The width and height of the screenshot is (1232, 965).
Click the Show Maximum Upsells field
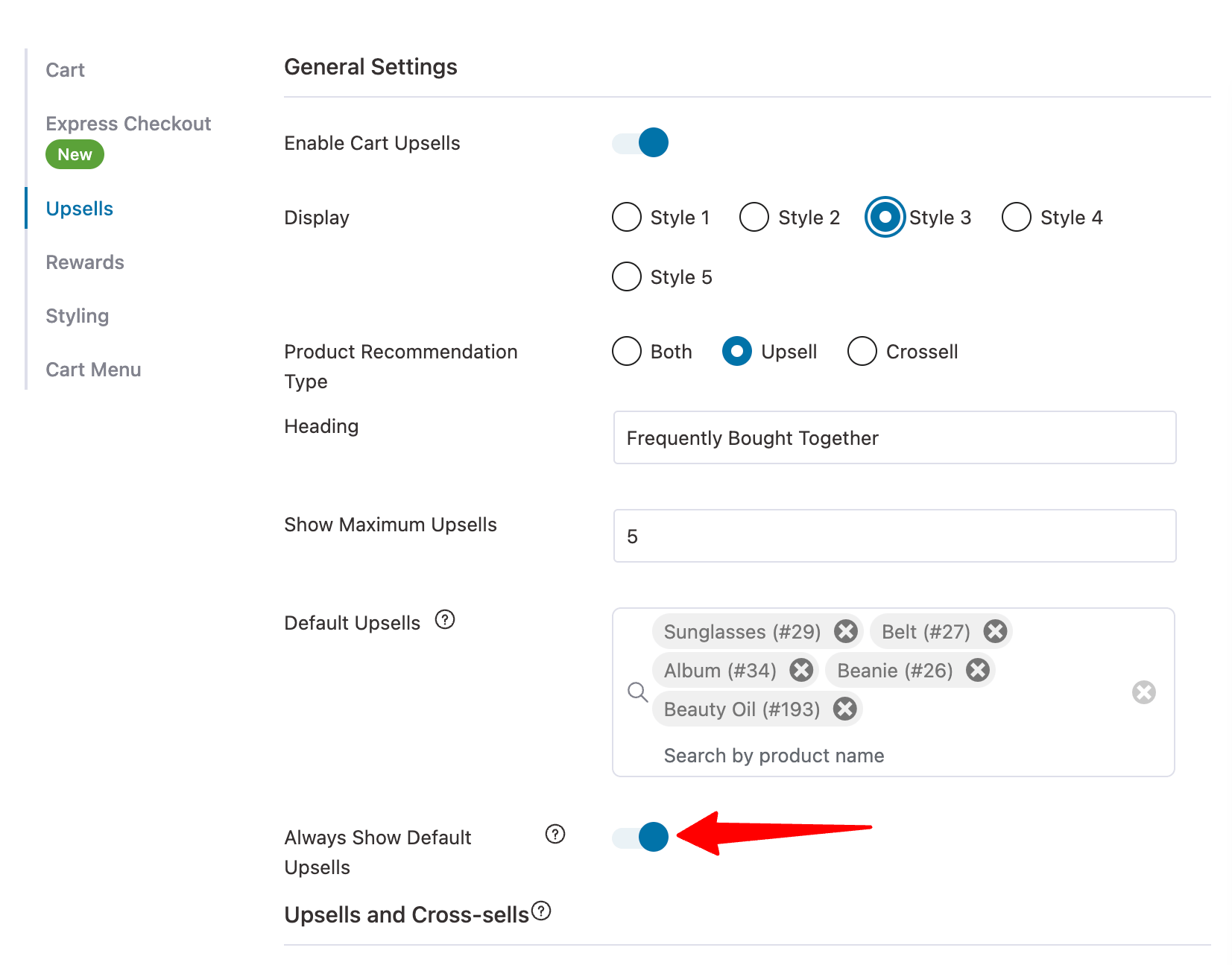[x=894, y=536]
